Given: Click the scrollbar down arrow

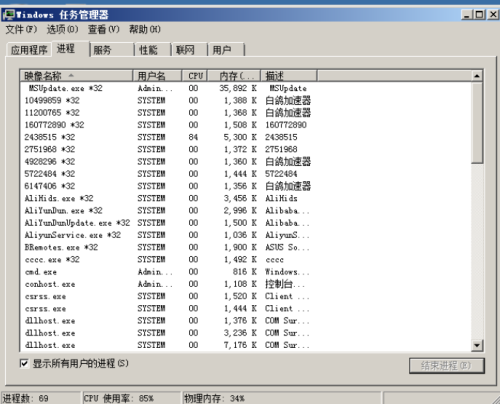Looking at the screenshot, I should (x=477, y=345).
